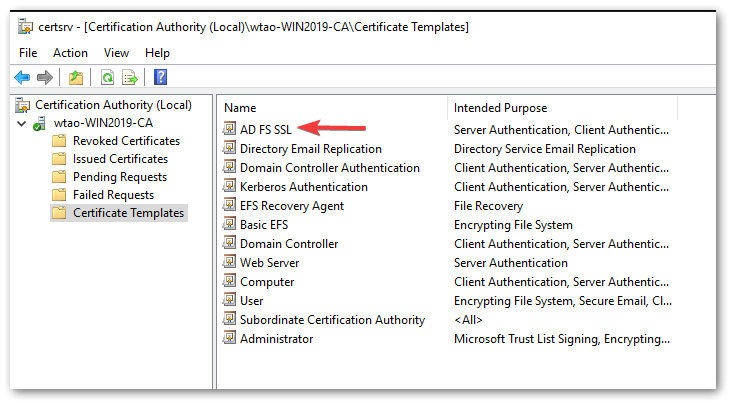Open the Help menu

[157, 52]
